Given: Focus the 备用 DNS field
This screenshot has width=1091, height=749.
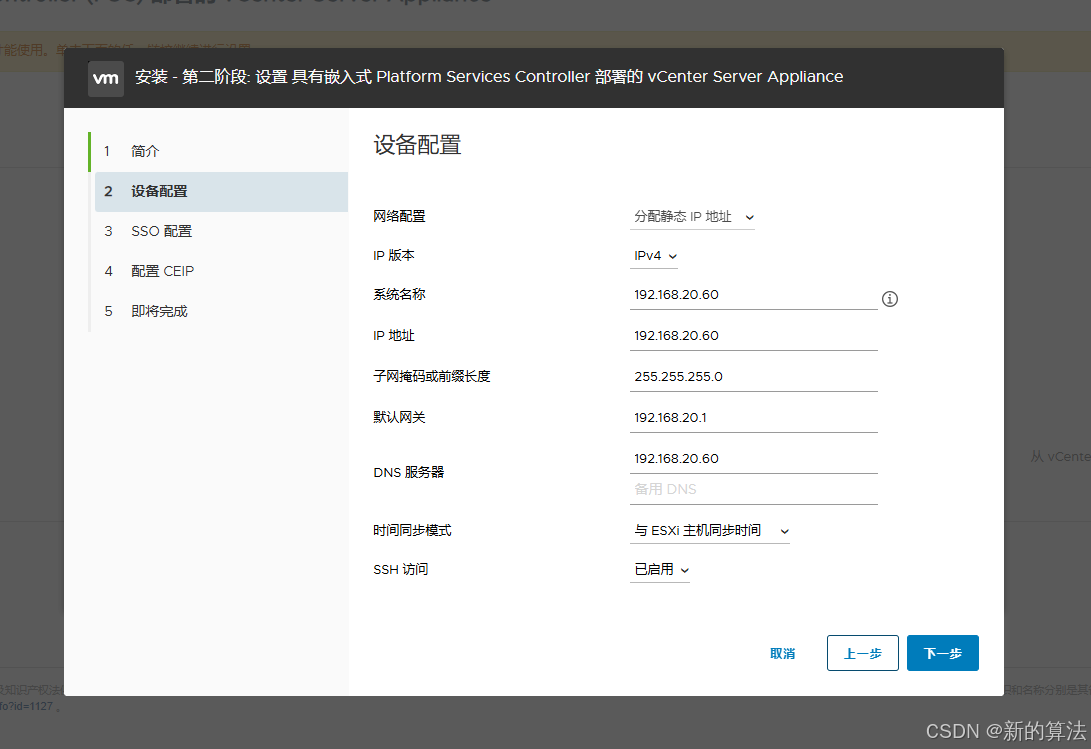Looking at the screenshot, I should 754,489.
